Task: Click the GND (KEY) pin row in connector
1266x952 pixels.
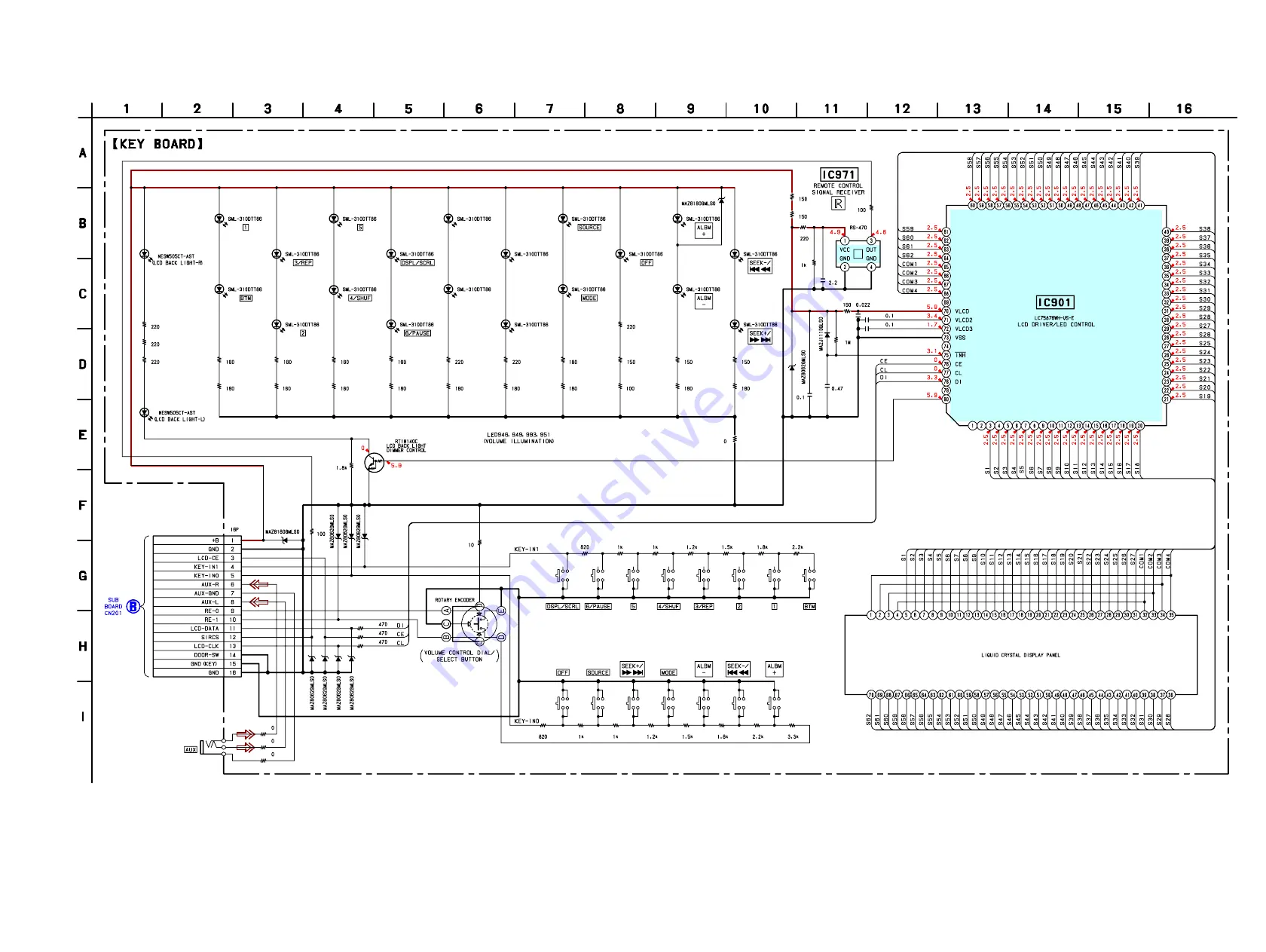Action: coord(197,664)
